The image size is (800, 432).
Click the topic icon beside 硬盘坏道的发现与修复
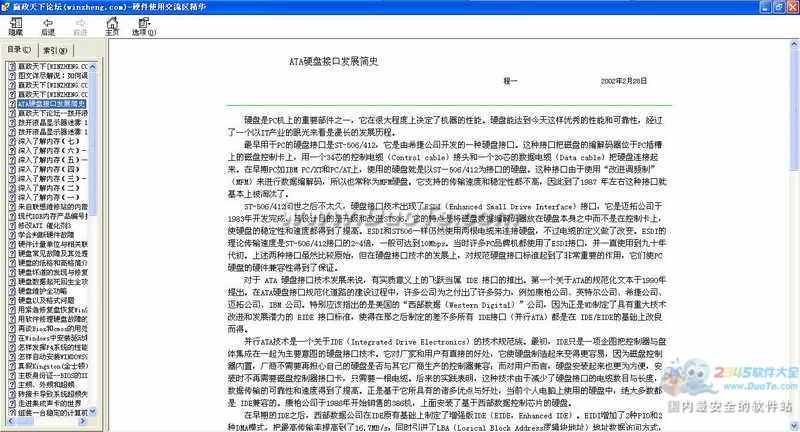pos(13,272)
